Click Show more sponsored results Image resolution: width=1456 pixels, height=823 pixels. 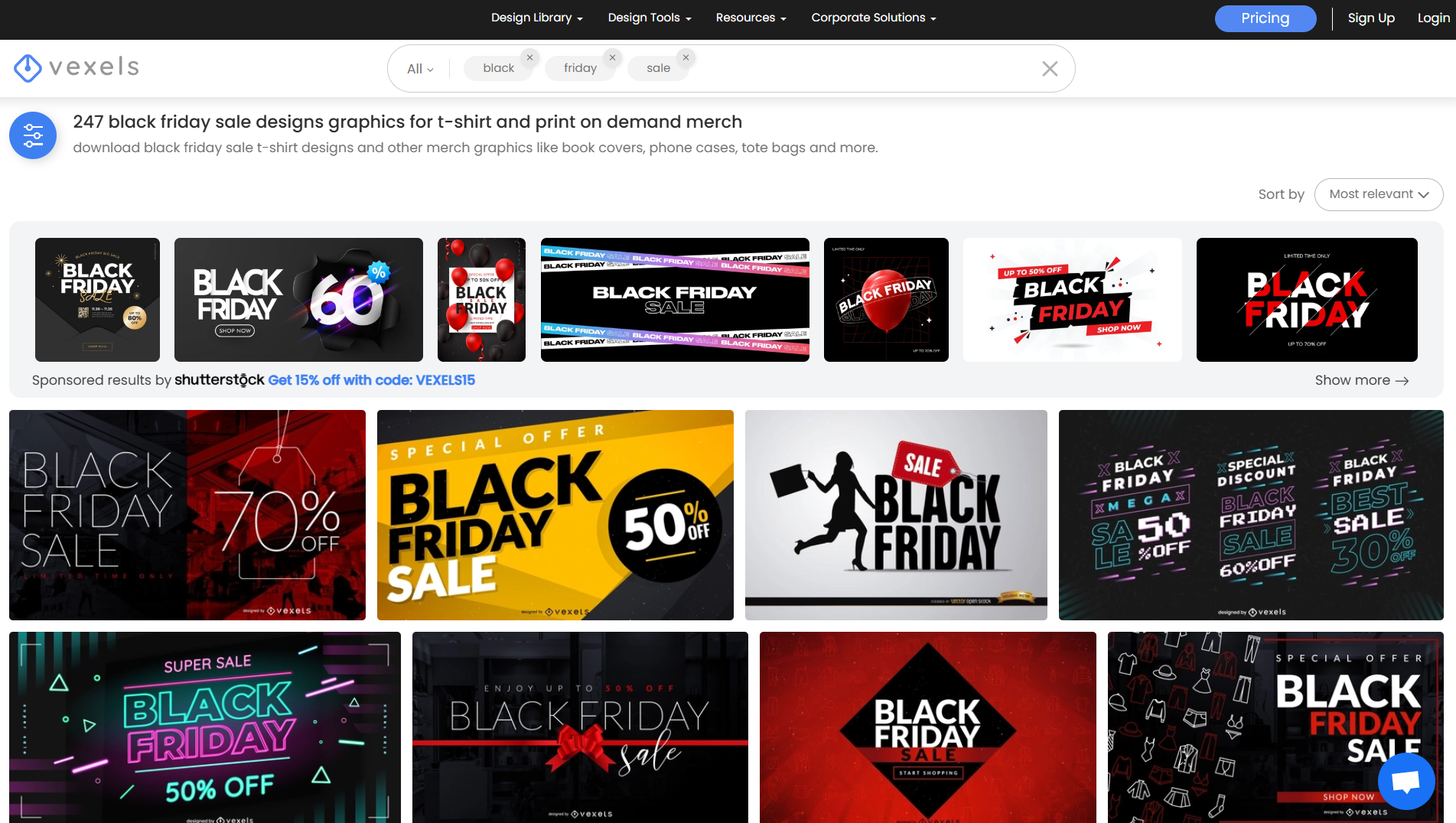pos(1362,380)
